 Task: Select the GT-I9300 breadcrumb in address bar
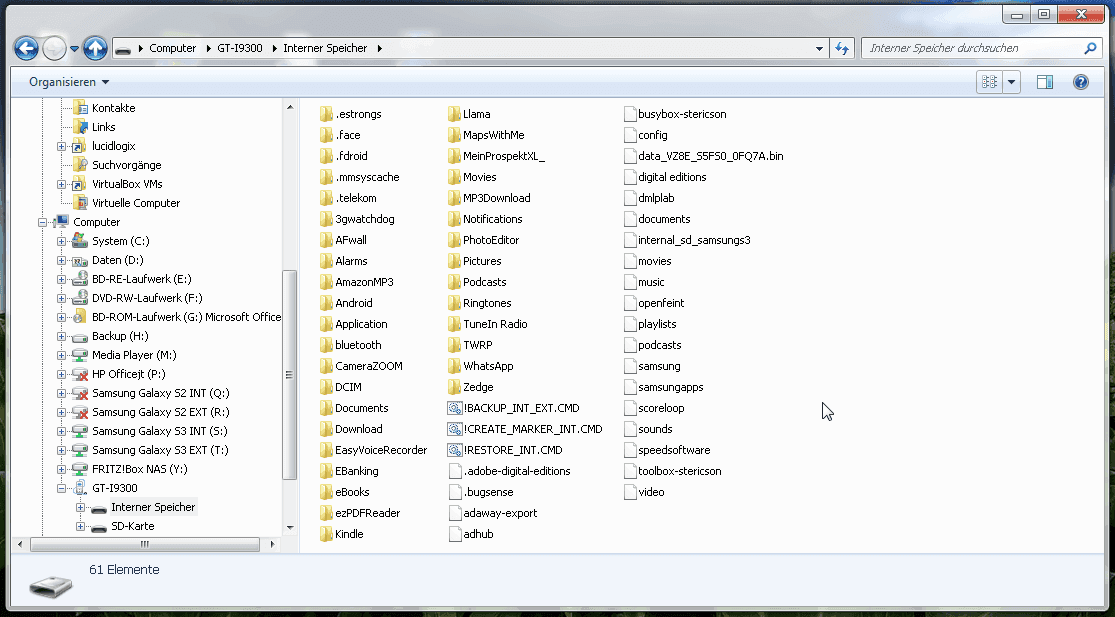pyautogui.click(x=240, y=48)
